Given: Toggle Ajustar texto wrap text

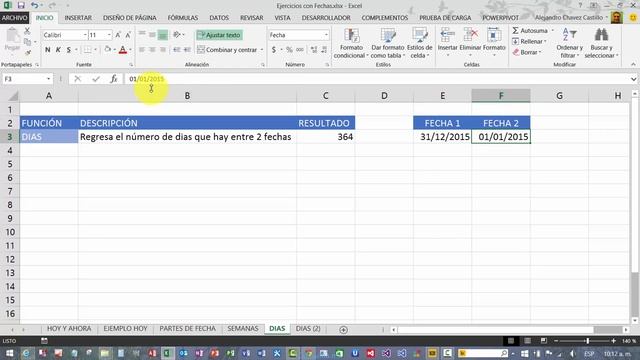Looking at the screenshot, I should point(219,35).
